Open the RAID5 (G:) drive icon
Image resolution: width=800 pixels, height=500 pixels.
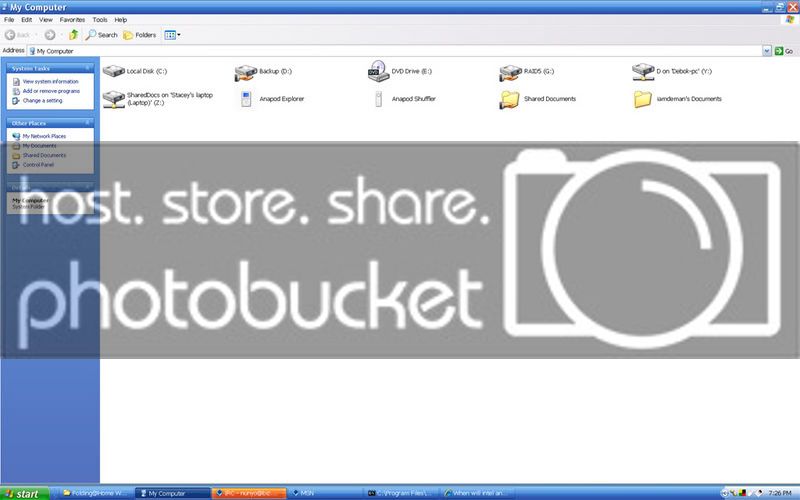(510, 72)
